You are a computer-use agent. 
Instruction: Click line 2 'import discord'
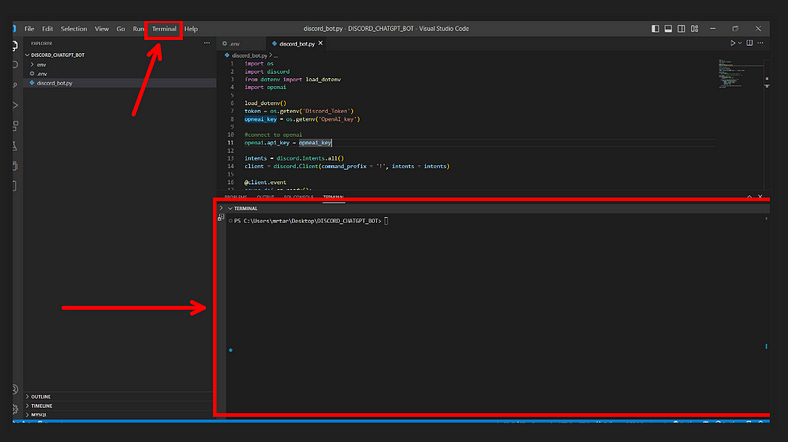point(267,72)
